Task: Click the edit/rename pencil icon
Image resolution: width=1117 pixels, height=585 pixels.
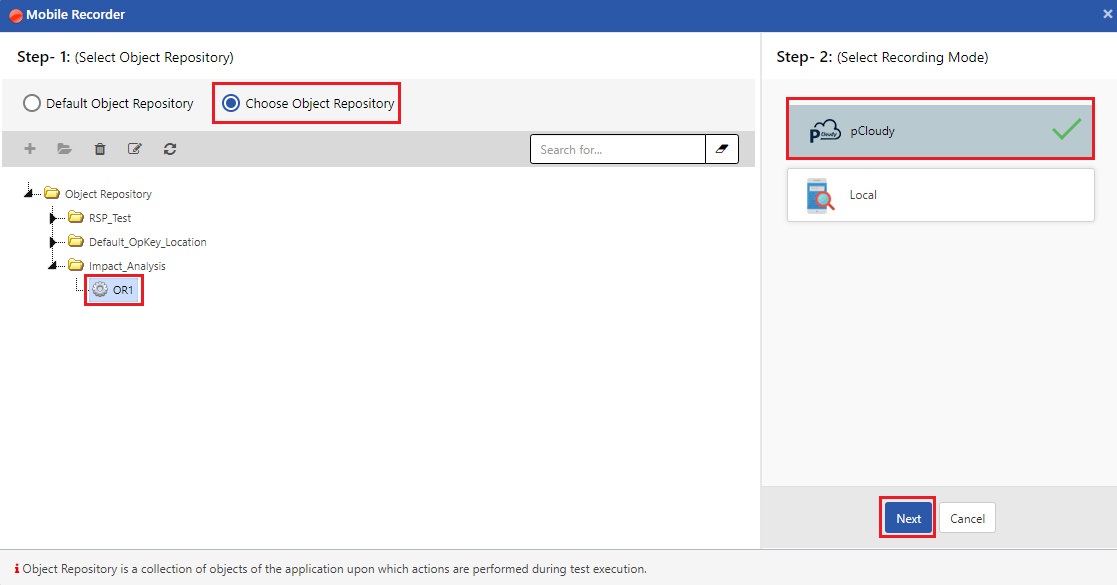Action: (x=135, y=149)
